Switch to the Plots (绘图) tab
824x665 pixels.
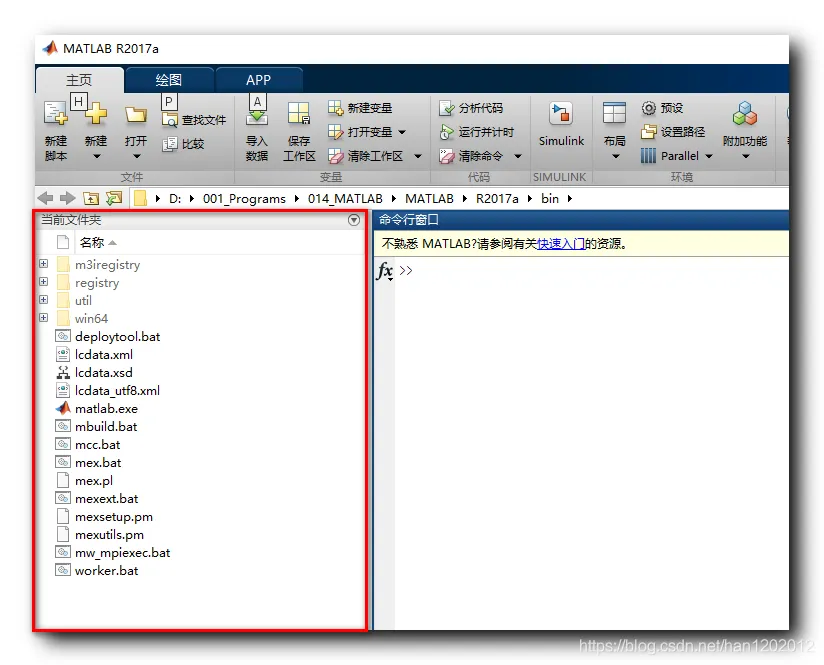(x=169, y=80)
